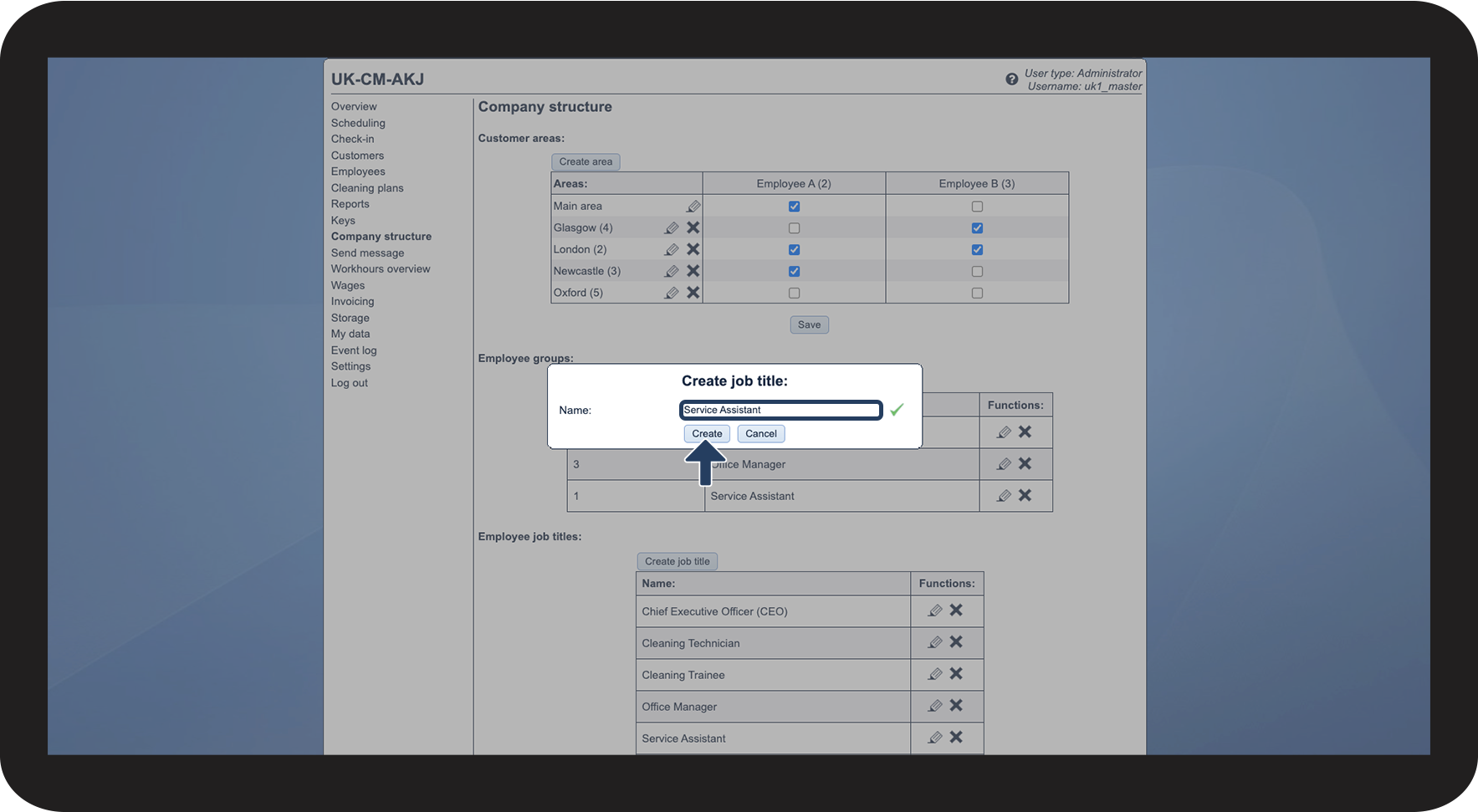The height and width of the screenshot is (812, 1478).
Task: Click the Create area button
Action: tap(586, 161)
